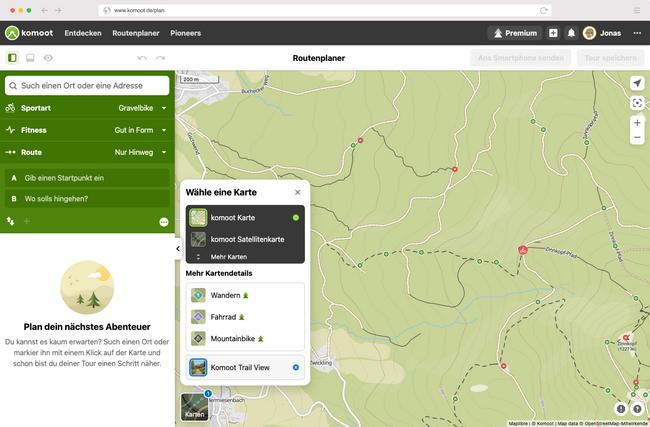The width and height of the screenshot is (650, 427).
Task: Toggle Wandern map details
Action: (245, 295)
